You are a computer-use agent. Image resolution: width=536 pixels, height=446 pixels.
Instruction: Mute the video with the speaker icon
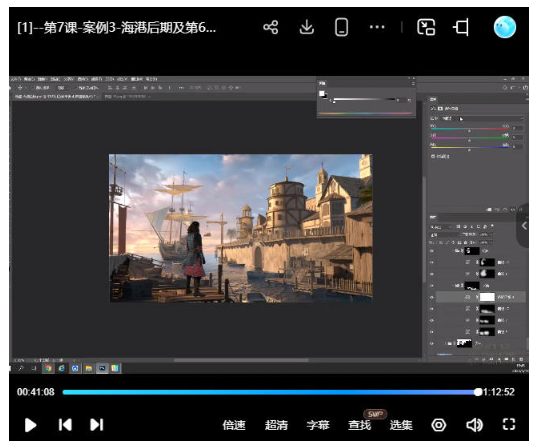pos(474,425)
